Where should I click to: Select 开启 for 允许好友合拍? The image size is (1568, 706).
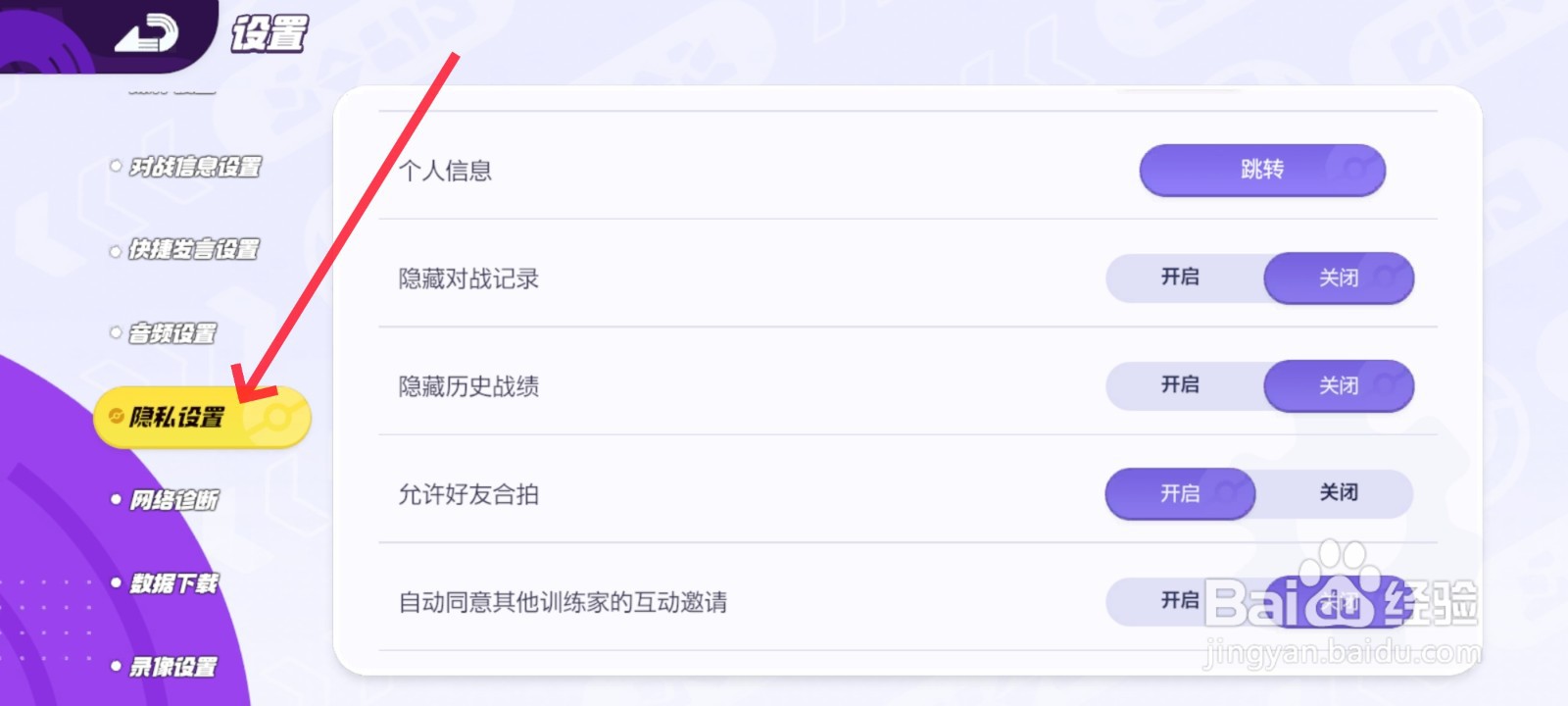pos(1180,493)
